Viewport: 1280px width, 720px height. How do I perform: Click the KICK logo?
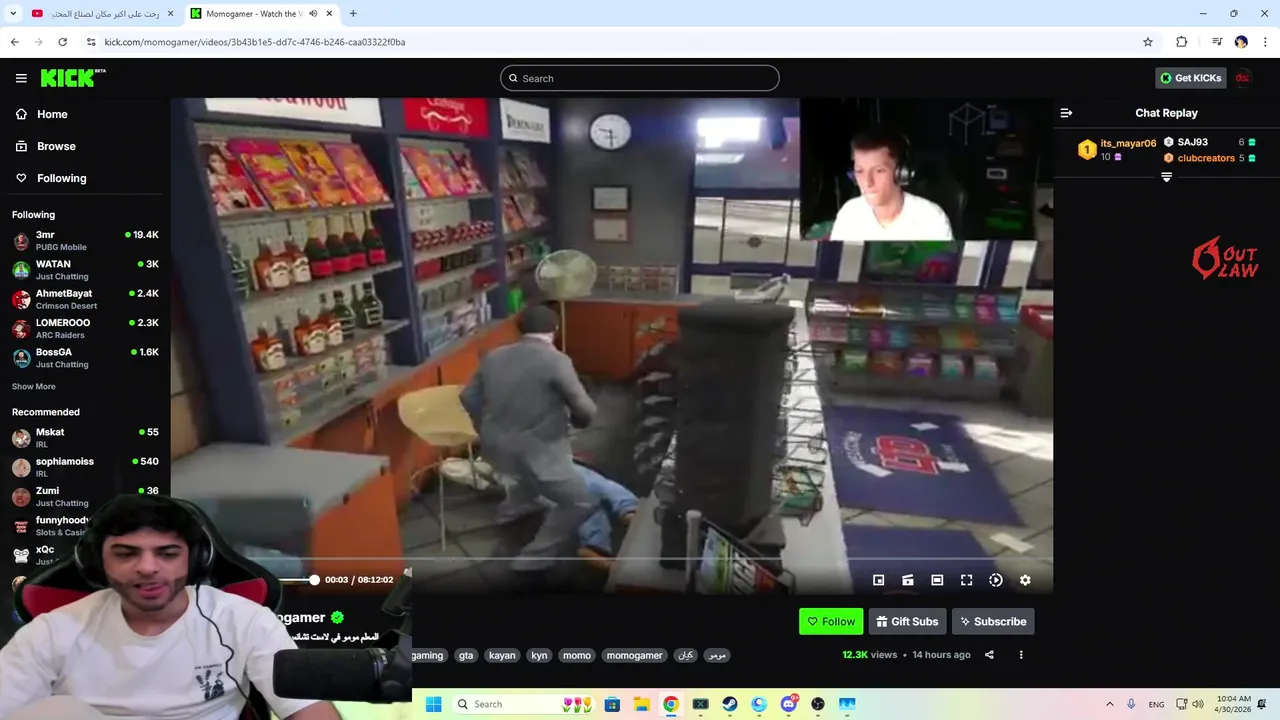[73, 78]
